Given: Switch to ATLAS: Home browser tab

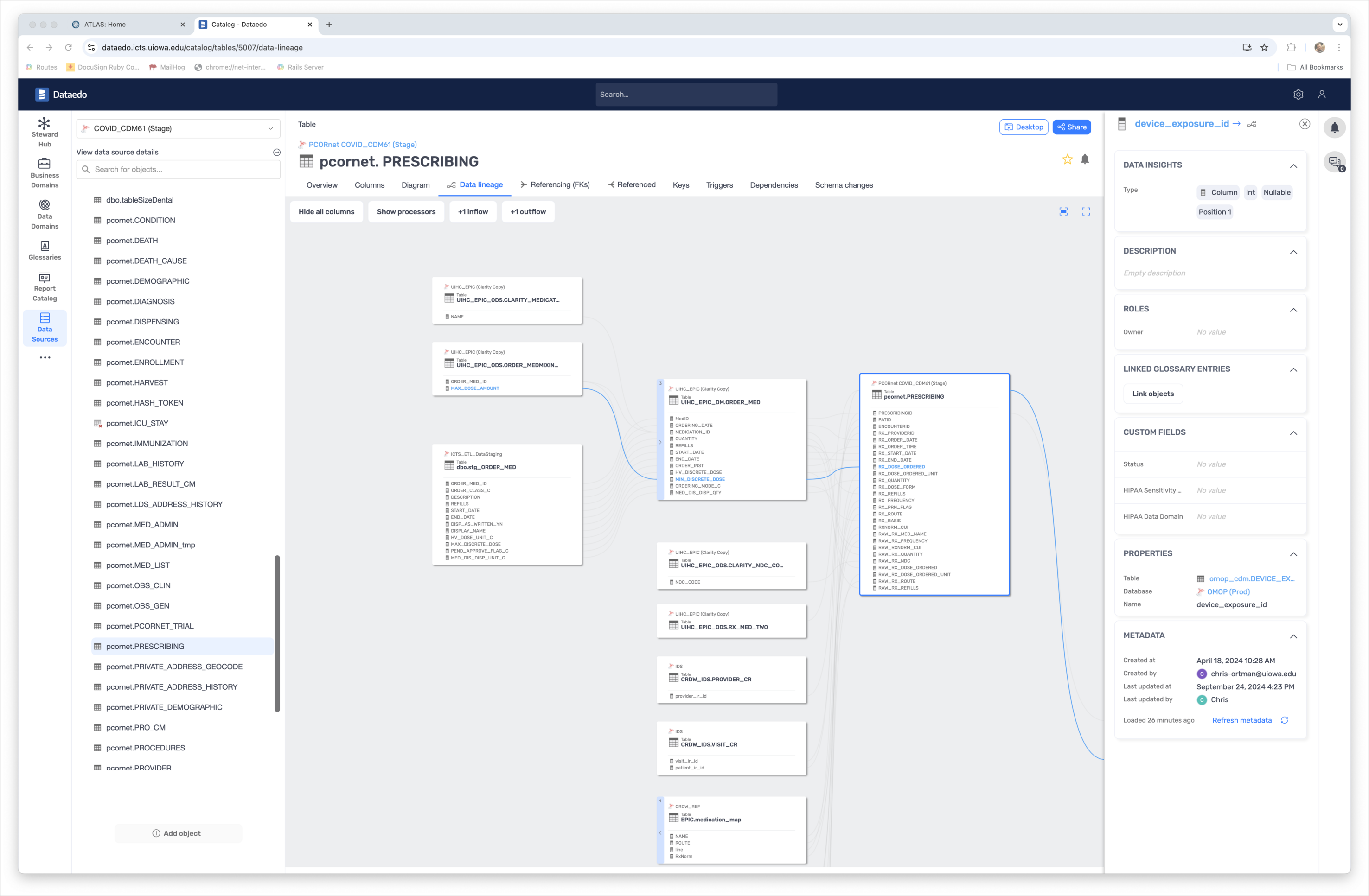Looking at the screenshot, I should point(128,24).
